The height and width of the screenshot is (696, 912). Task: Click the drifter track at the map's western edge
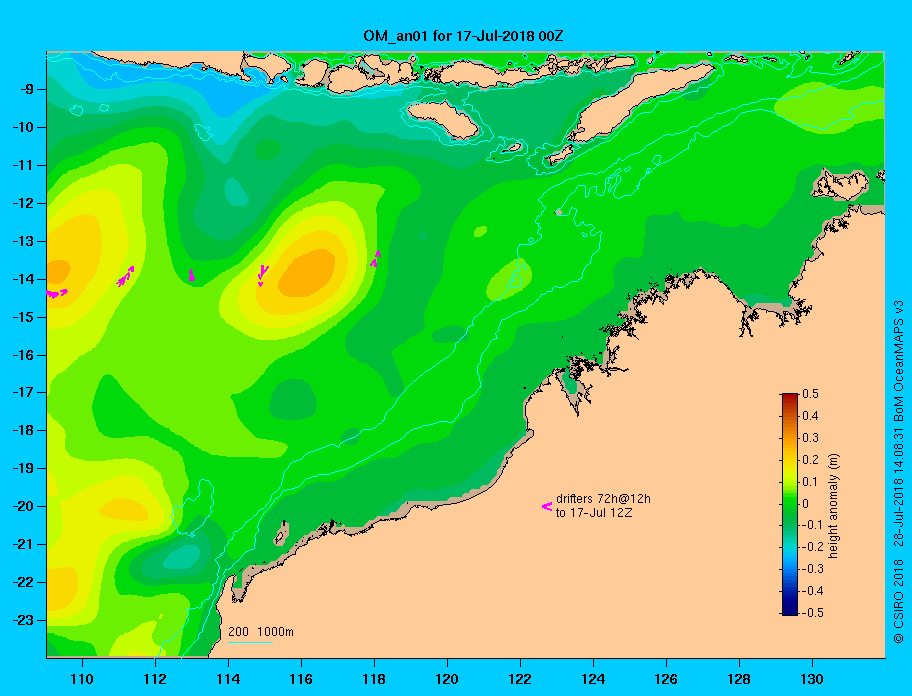[57, 293]
